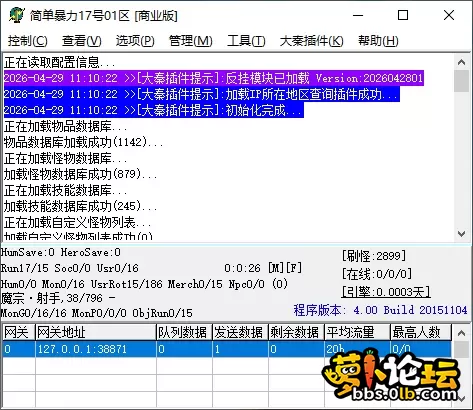
Task: Click the 最高人数 column header
Action: tap(421, 332)
